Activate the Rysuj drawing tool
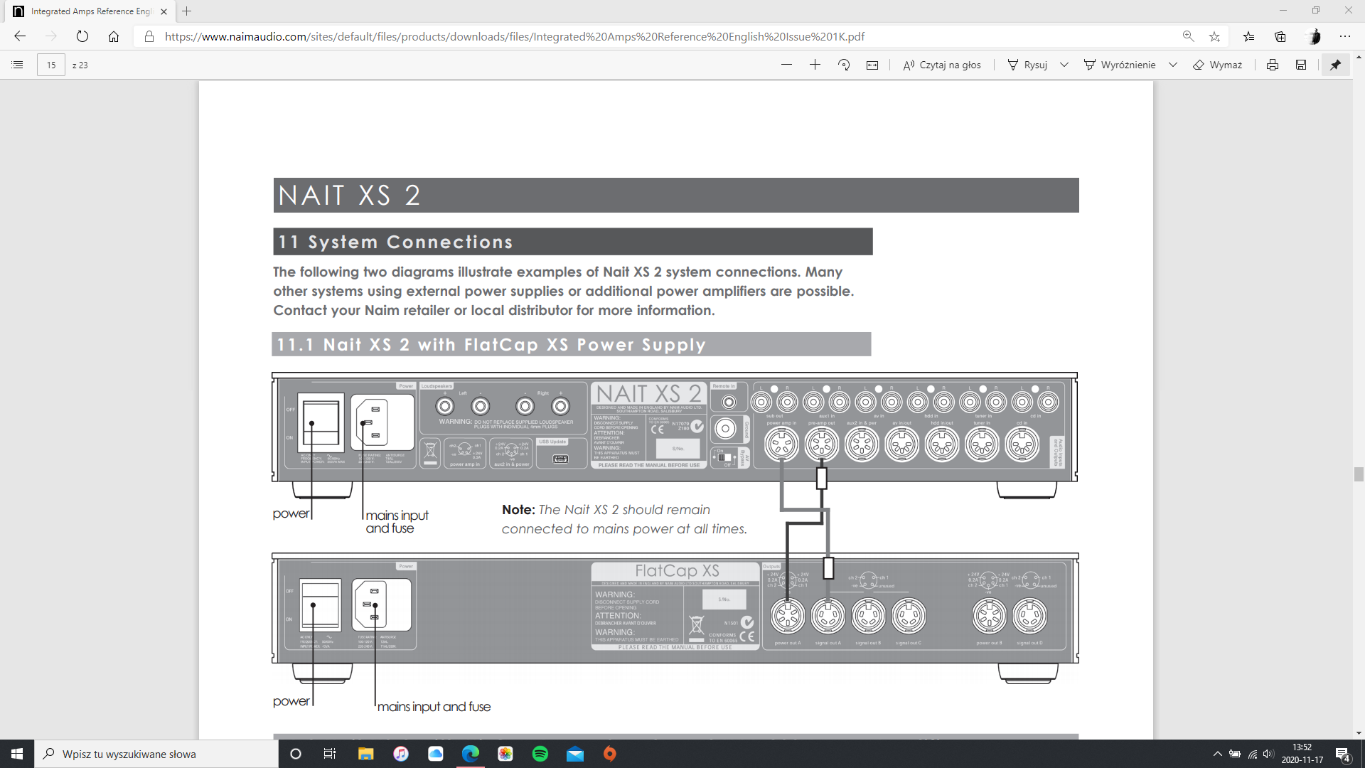 tap(1027, 65)
